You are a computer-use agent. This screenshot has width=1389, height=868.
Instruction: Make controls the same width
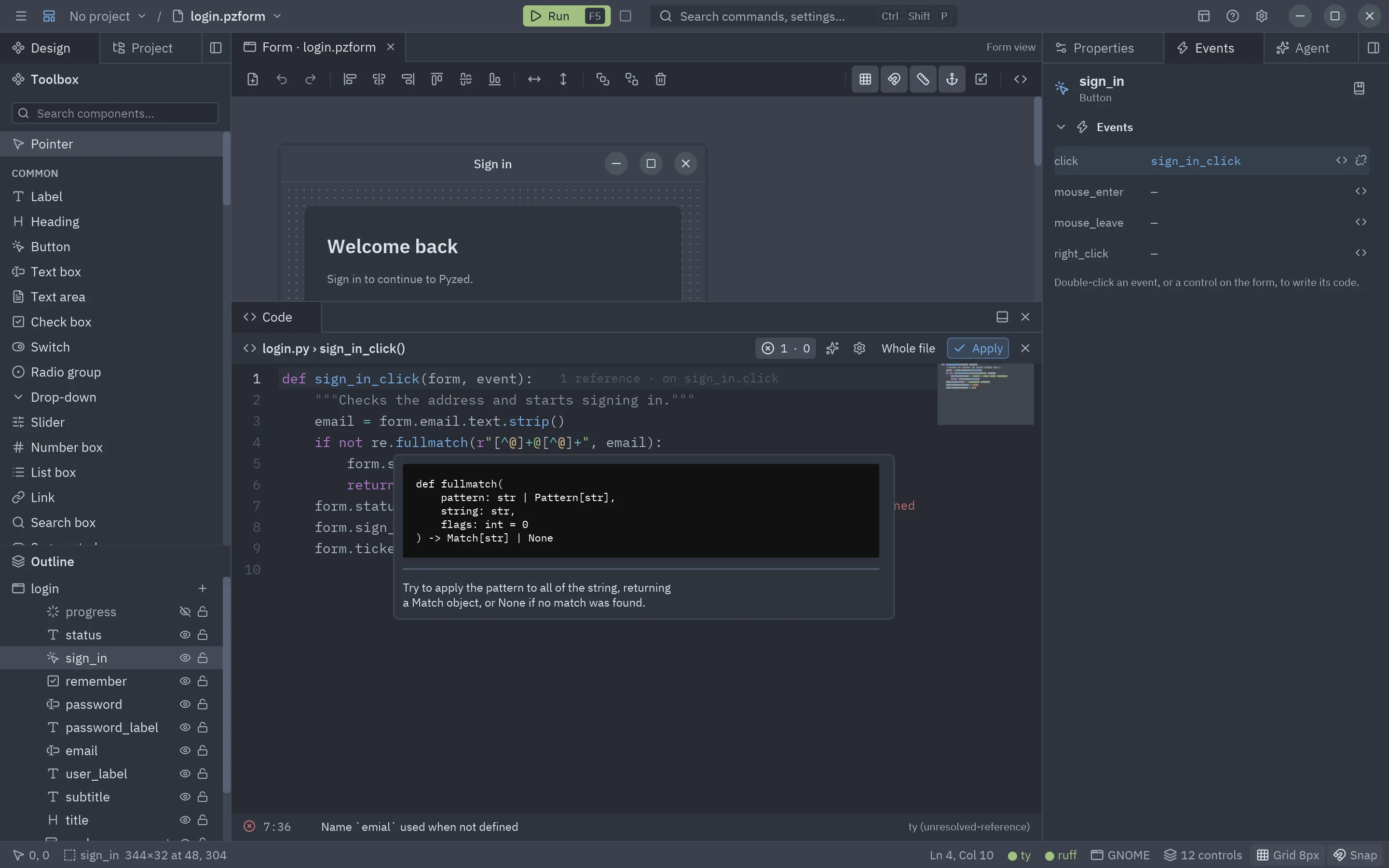pyautogui.click(x=534, y=79)
